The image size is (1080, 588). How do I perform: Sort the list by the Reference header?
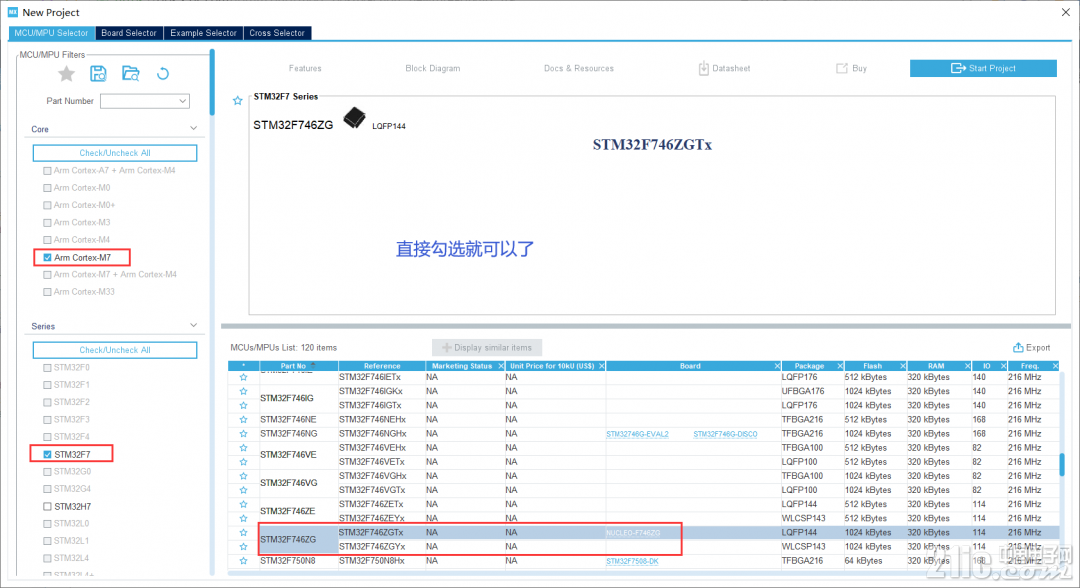coord(382,366)
